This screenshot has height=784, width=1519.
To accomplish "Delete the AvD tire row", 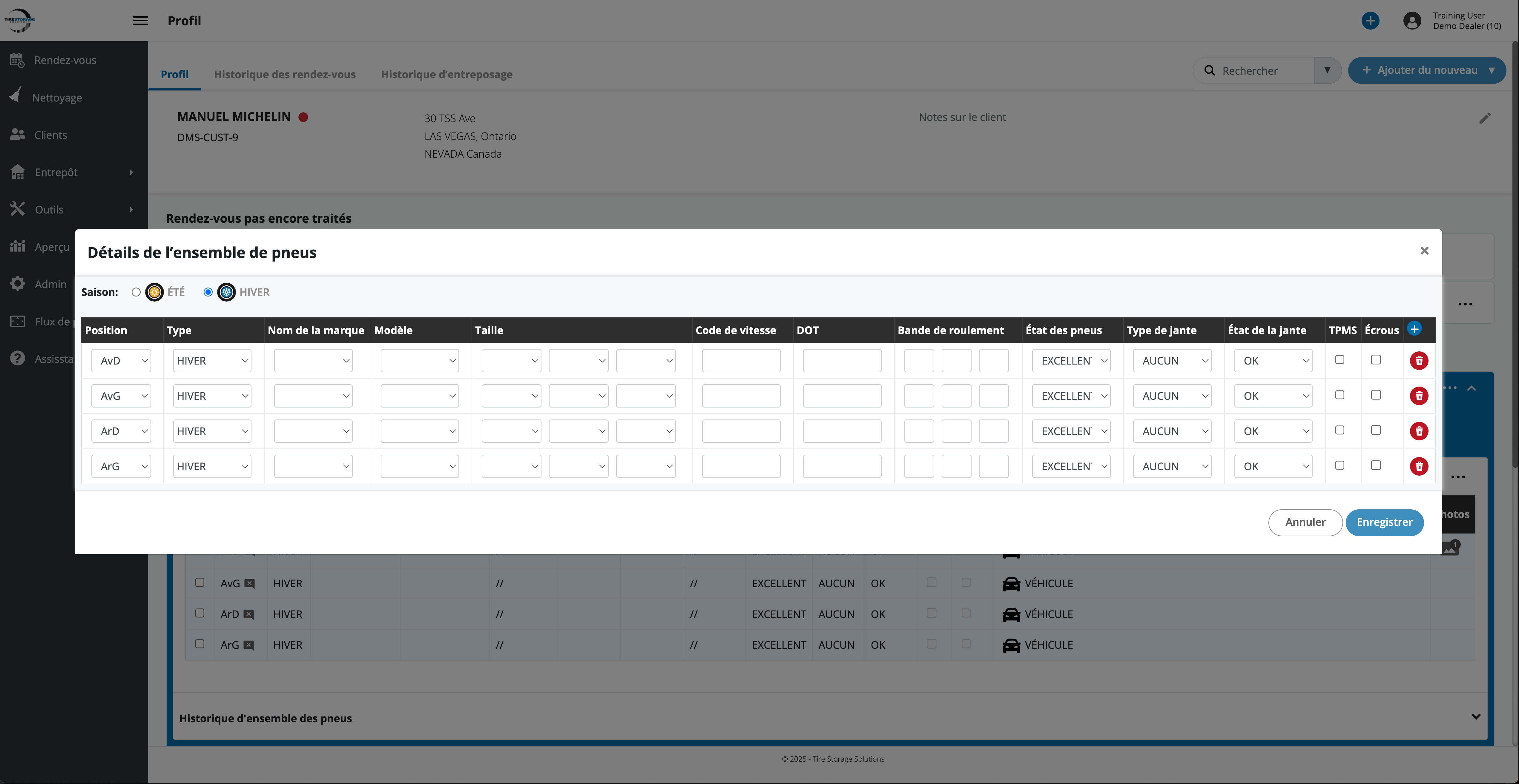I will click(x=1419, y=361).
